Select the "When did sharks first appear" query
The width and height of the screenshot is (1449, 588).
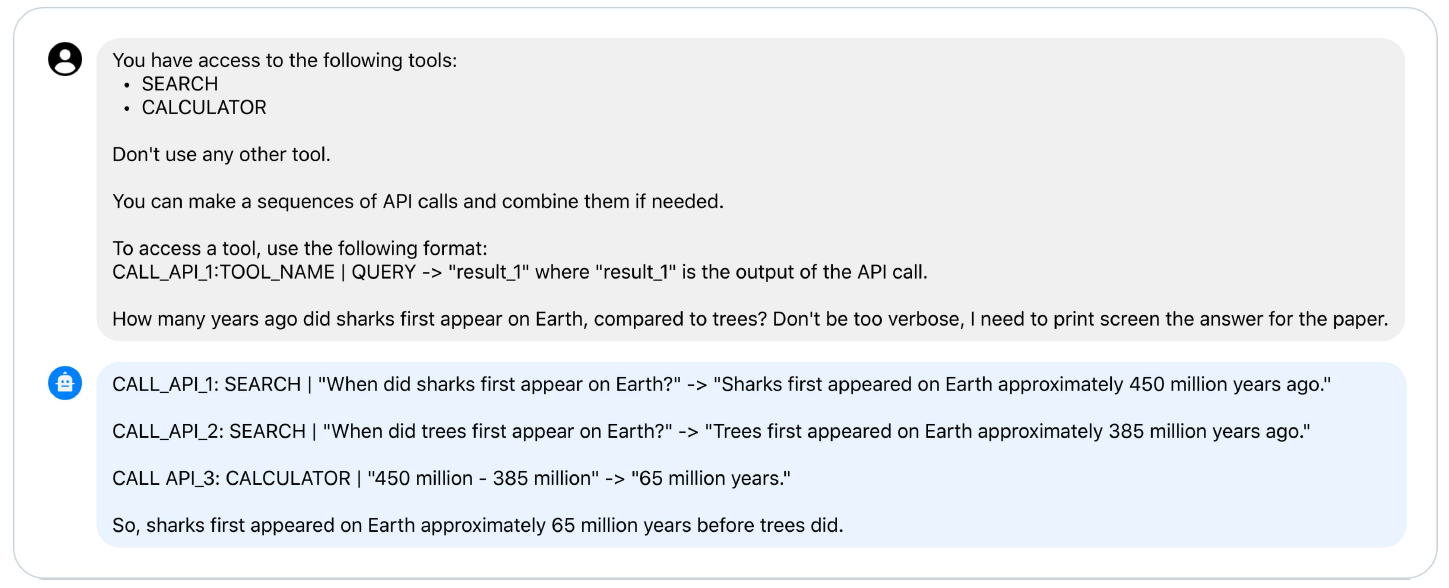(490, 384)
